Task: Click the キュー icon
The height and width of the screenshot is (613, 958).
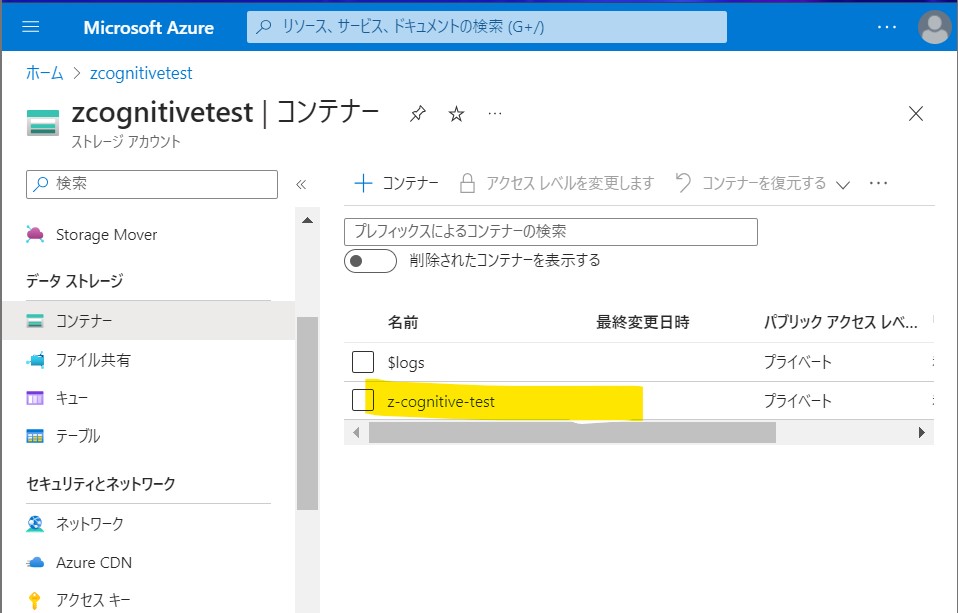Action: point(35,398)
